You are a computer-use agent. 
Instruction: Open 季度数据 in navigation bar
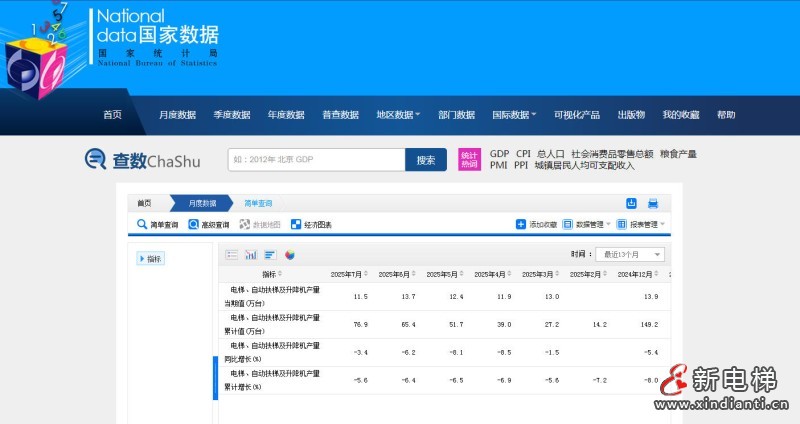point(232,115)
